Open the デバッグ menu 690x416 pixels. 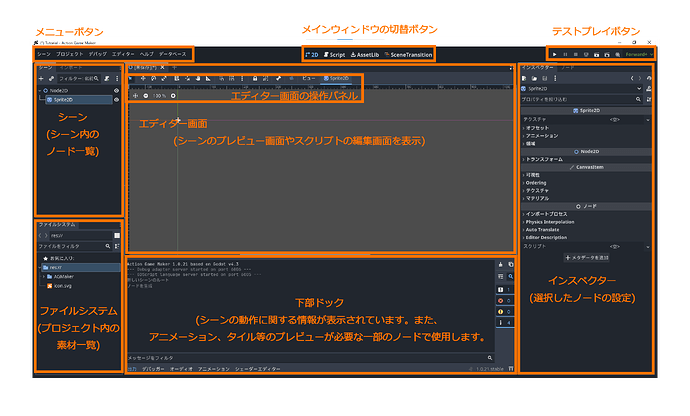(98, 54)
